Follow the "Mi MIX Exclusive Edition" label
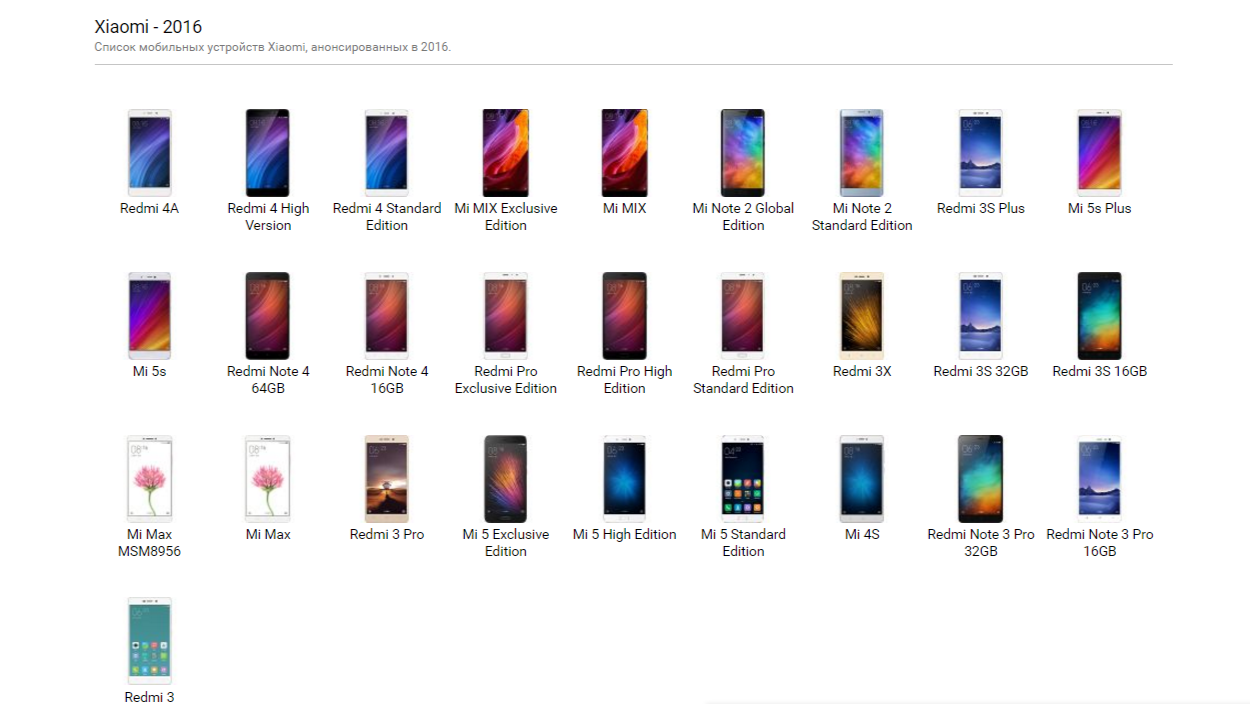 click(x=506, y=217)
